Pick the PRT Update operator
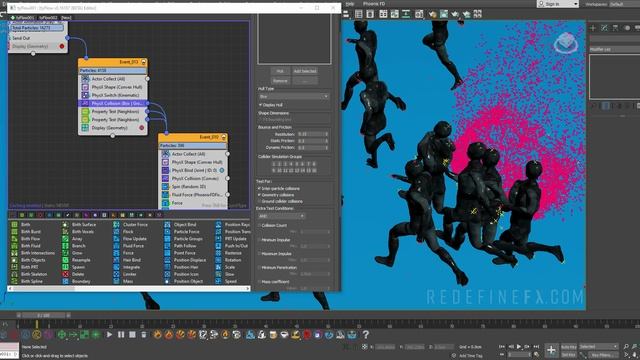Screen dimensions: 640x360 pyautogui.click(x=236, y=239)
